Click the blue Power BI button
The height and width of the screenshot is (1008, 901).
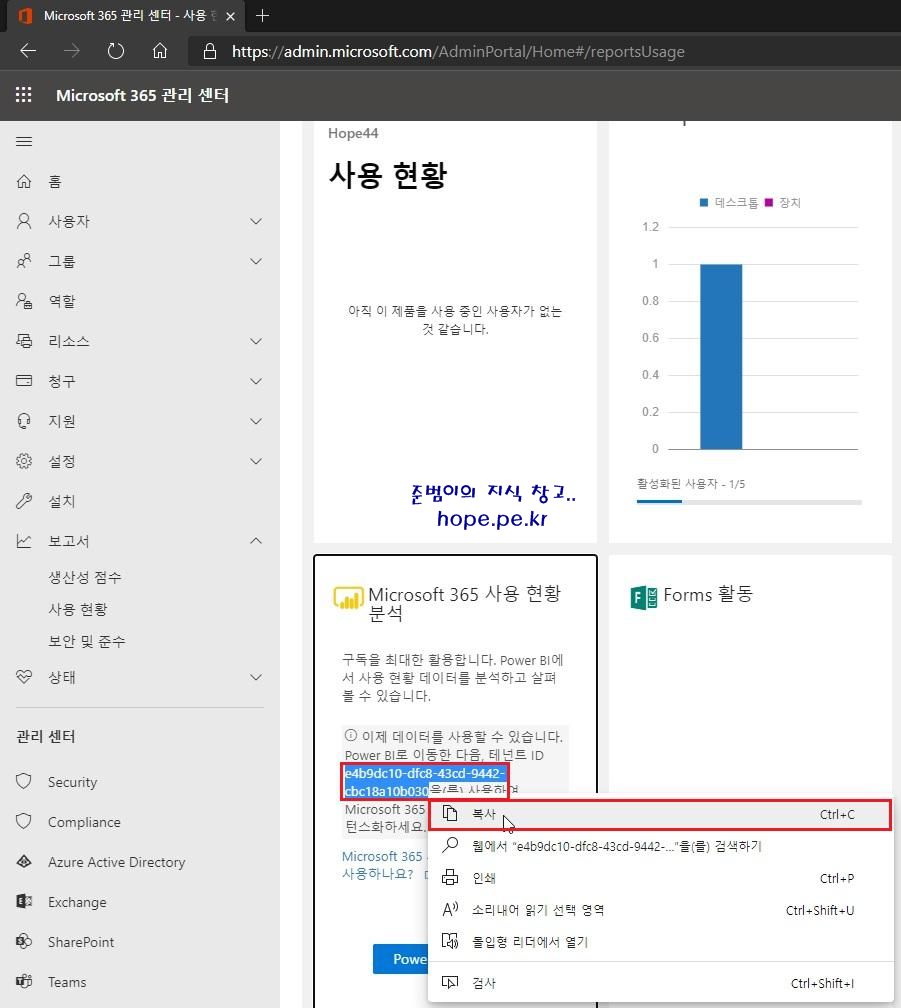point(400,958)
